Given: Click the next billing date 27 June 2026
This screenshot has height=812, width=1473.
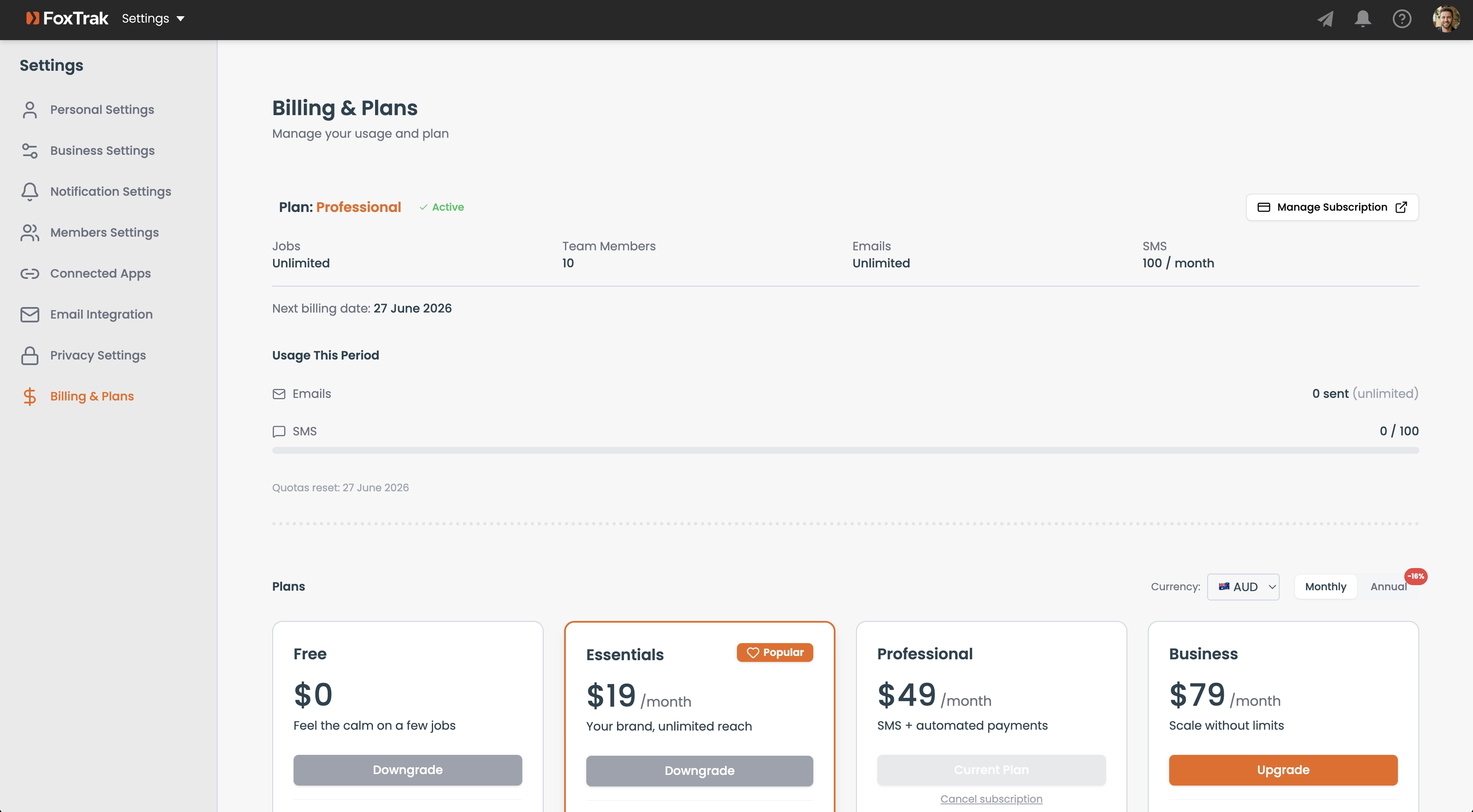Looking at the screenshot, I should 412,309.
